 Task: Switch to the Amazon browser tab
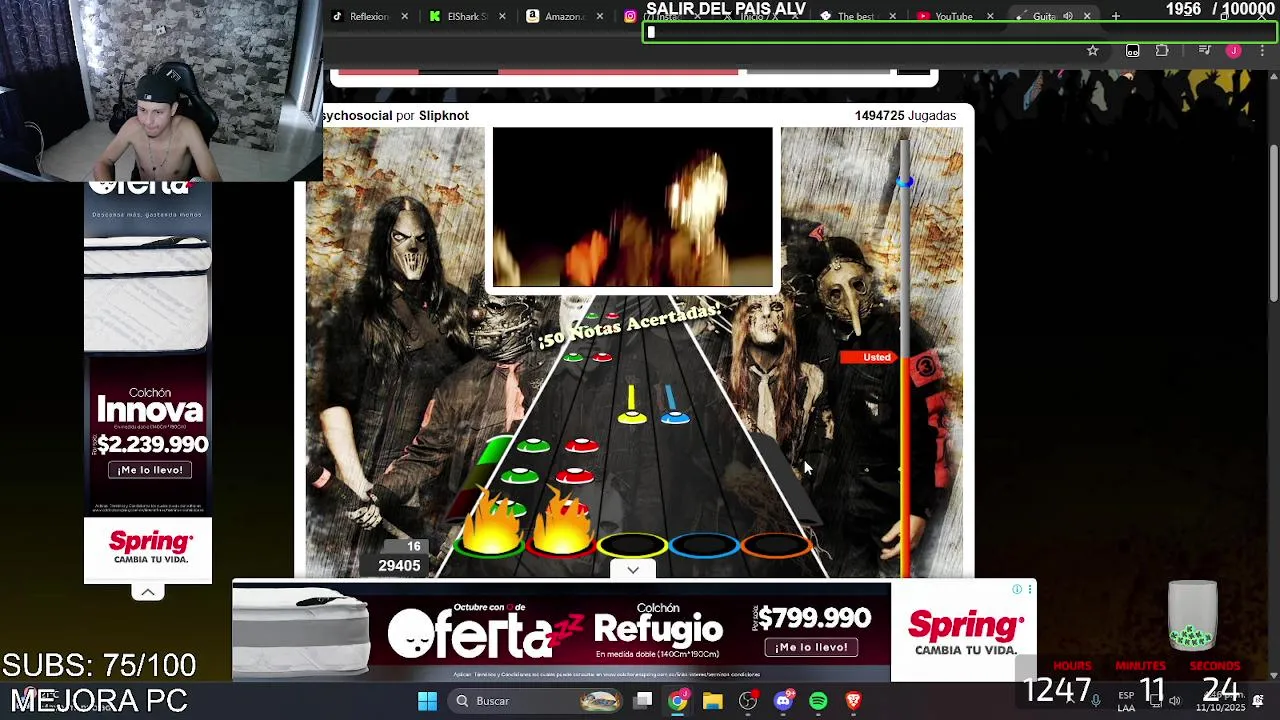[563, 16]
